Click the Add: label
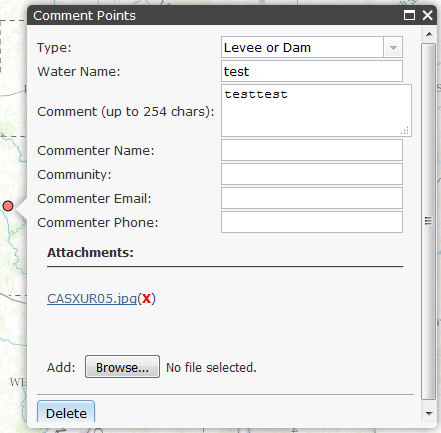Screen dimensions: 441x433 tap(61, 368)
